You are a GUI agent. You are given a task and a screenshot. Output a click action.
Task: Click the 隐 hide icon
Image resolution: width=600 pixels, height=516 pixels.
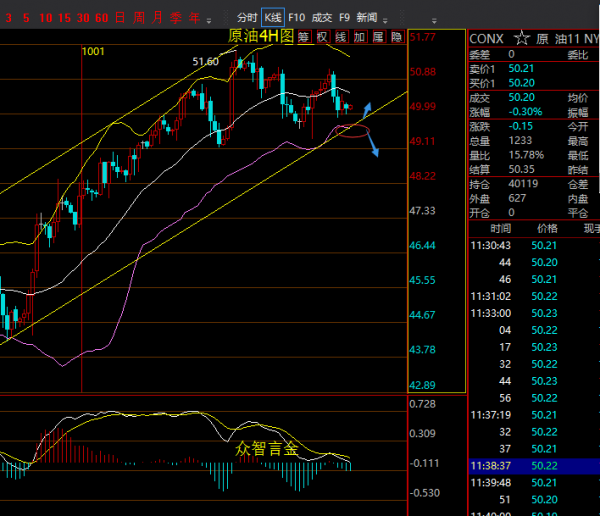click(397, 37)
